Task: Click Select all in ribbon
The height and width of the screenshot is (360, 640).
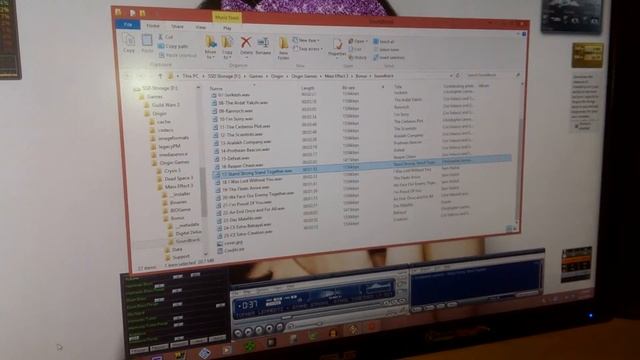Action: point(384,42)
